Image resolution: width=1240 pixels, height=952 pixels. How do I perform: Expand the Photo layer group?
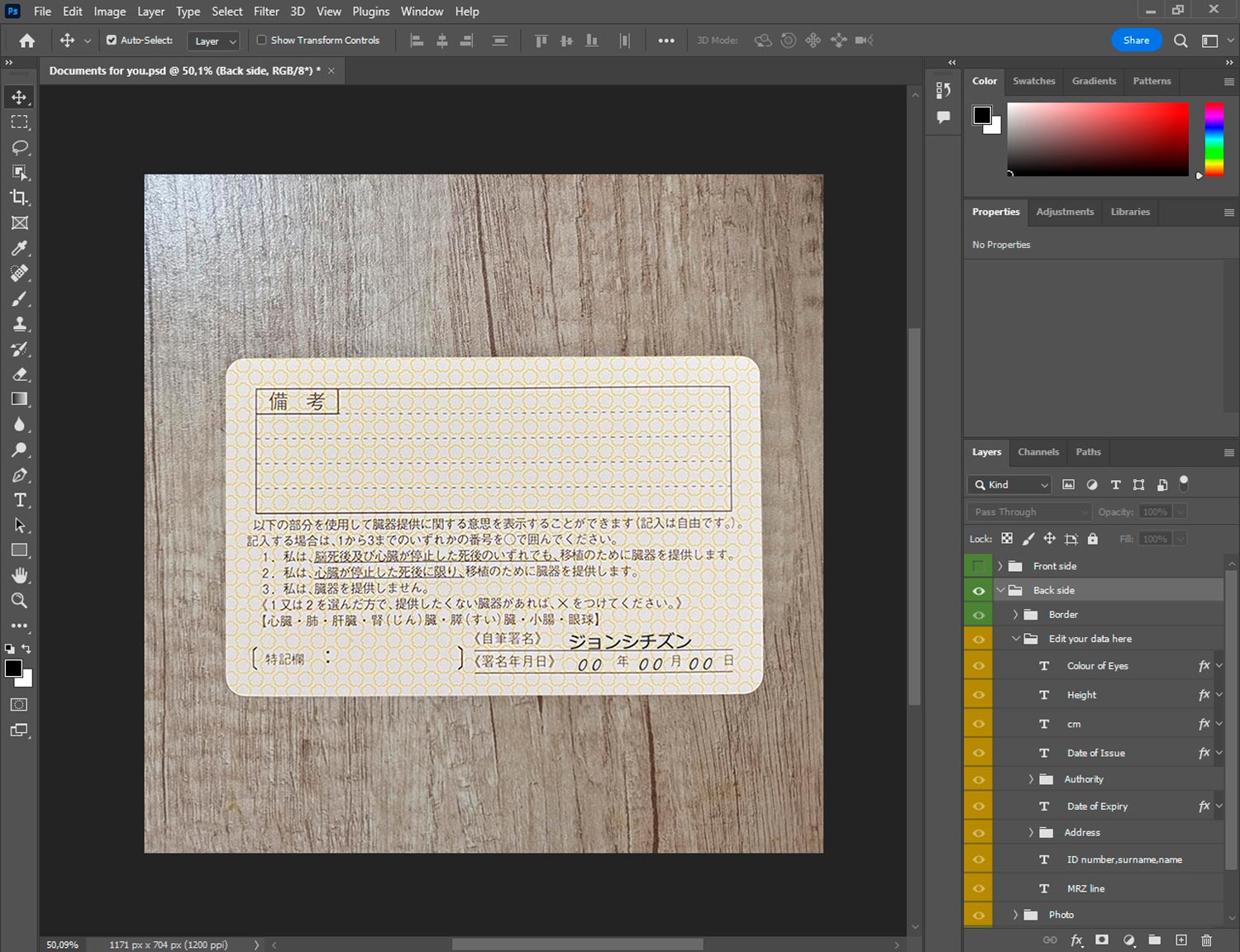[x=1015, y=915]
